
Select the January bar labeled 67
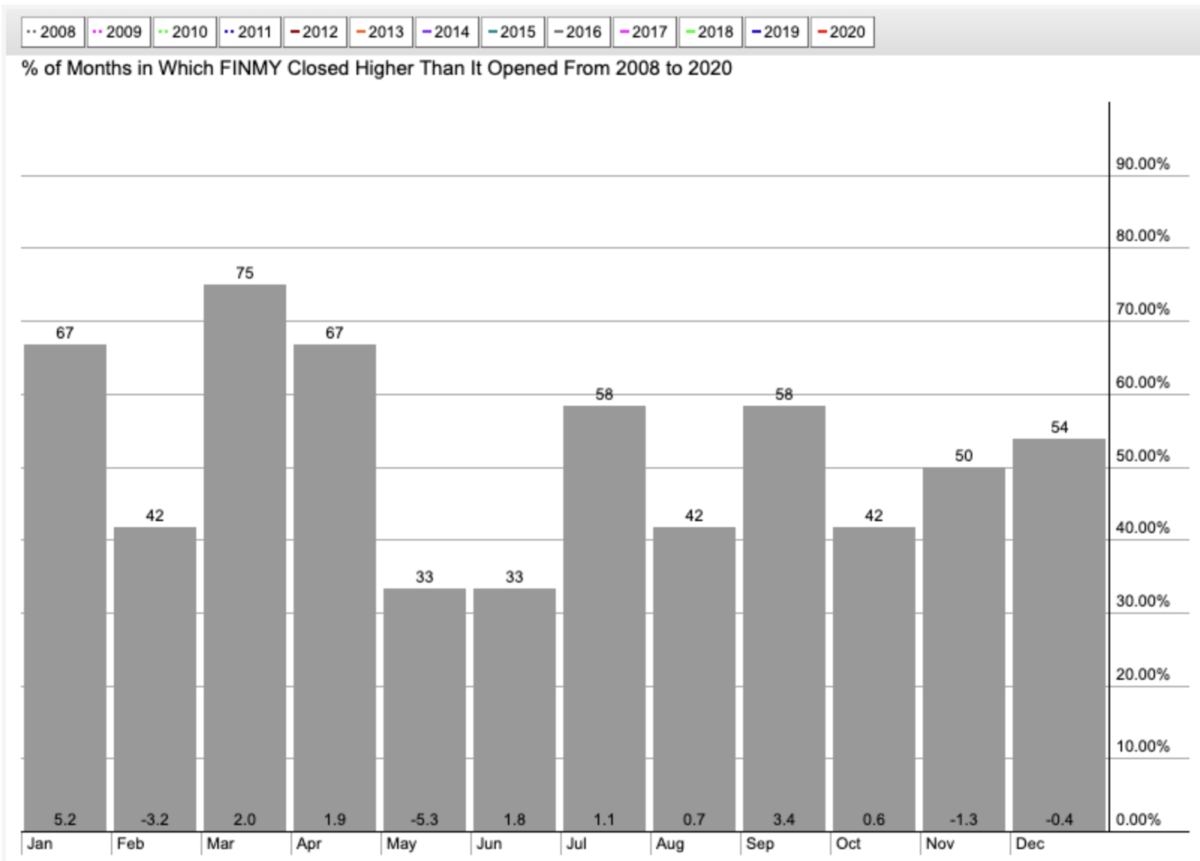[x=65, y=587]
